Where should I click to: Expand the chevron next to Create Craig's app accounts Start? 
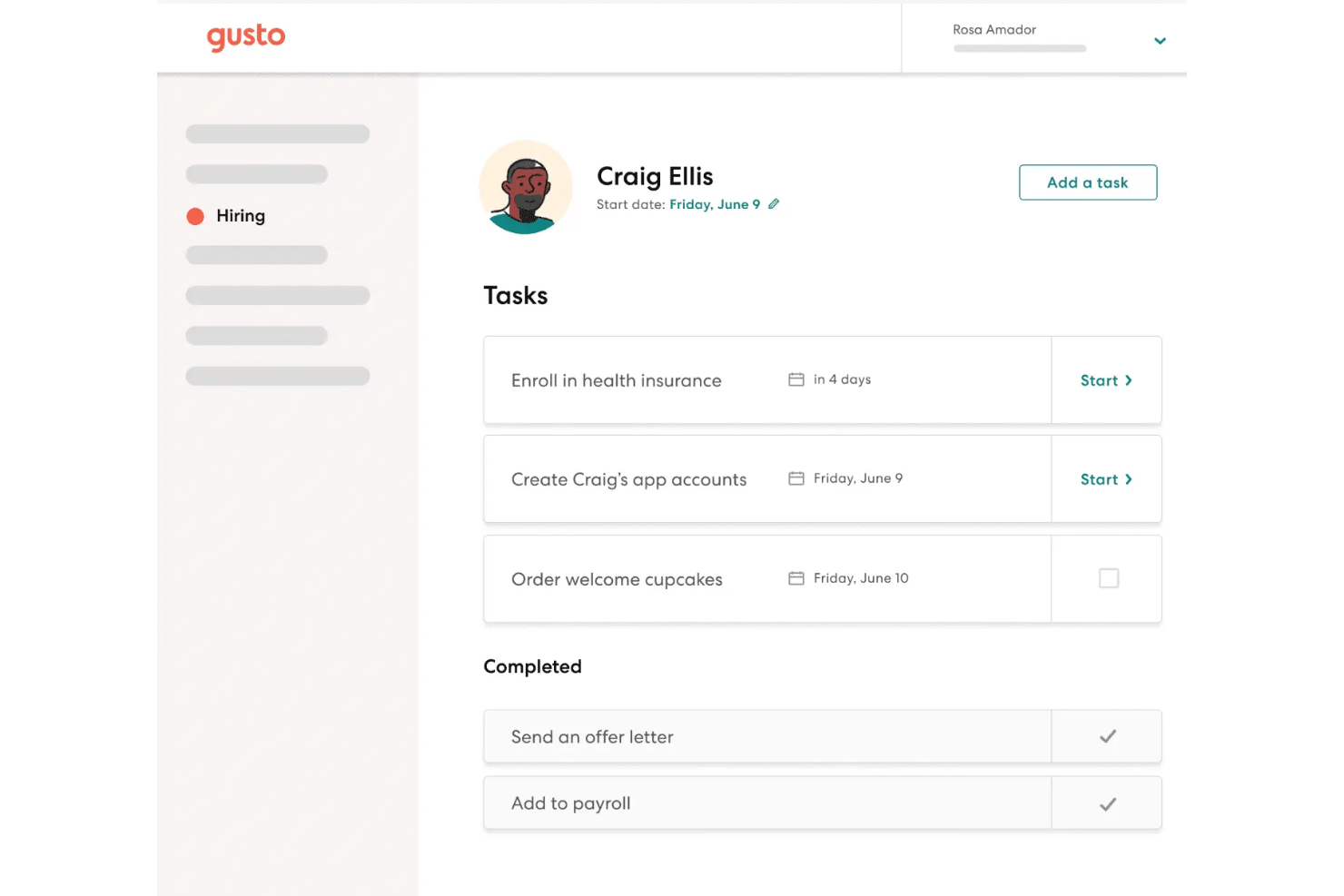(1128, 479)
